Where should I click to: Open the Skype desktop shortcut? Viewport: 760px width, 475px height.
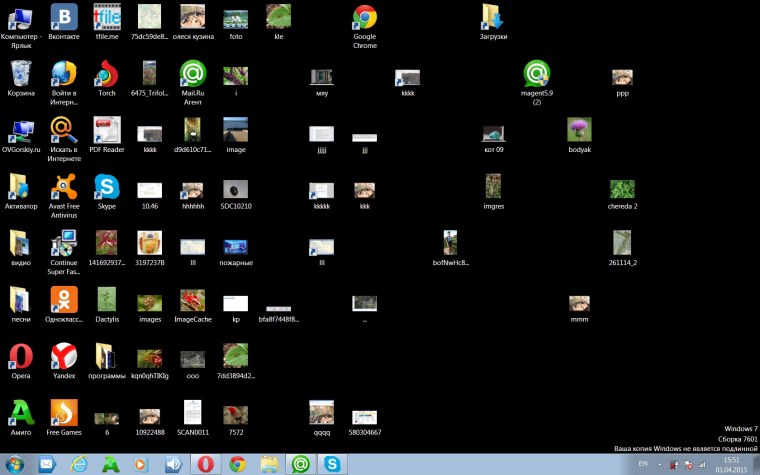tap(106, 187)
